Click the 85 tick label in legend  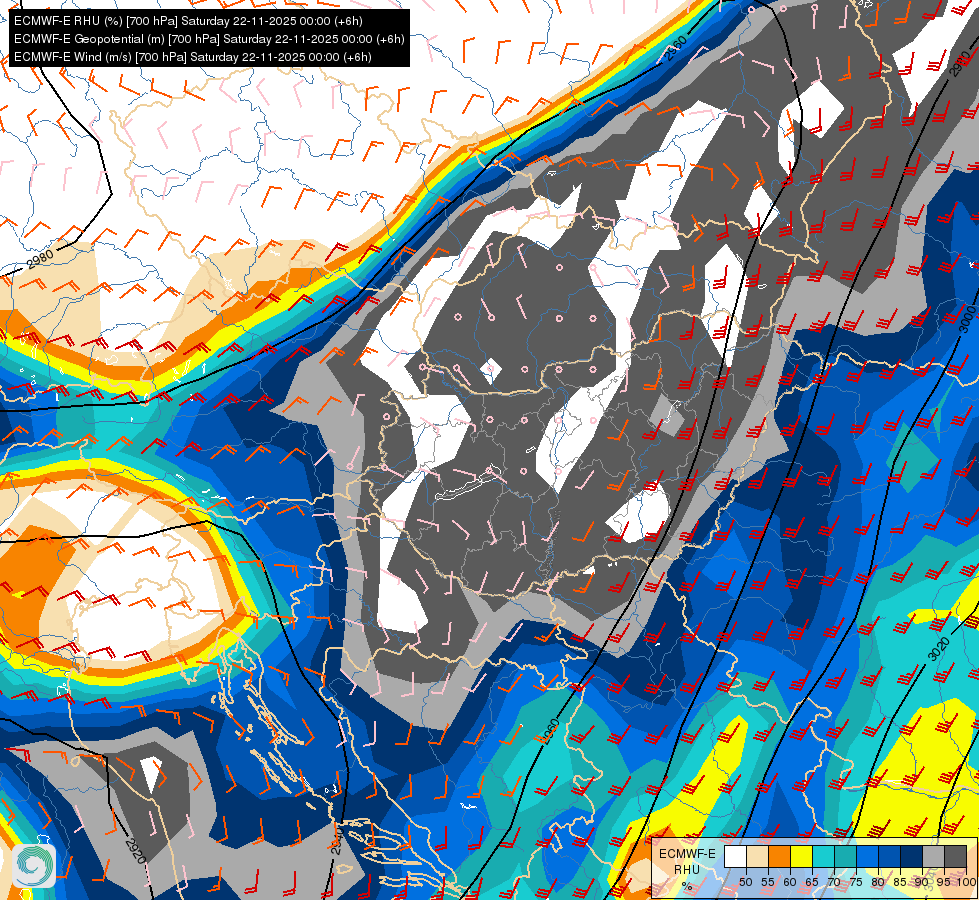tap(900, 882)
